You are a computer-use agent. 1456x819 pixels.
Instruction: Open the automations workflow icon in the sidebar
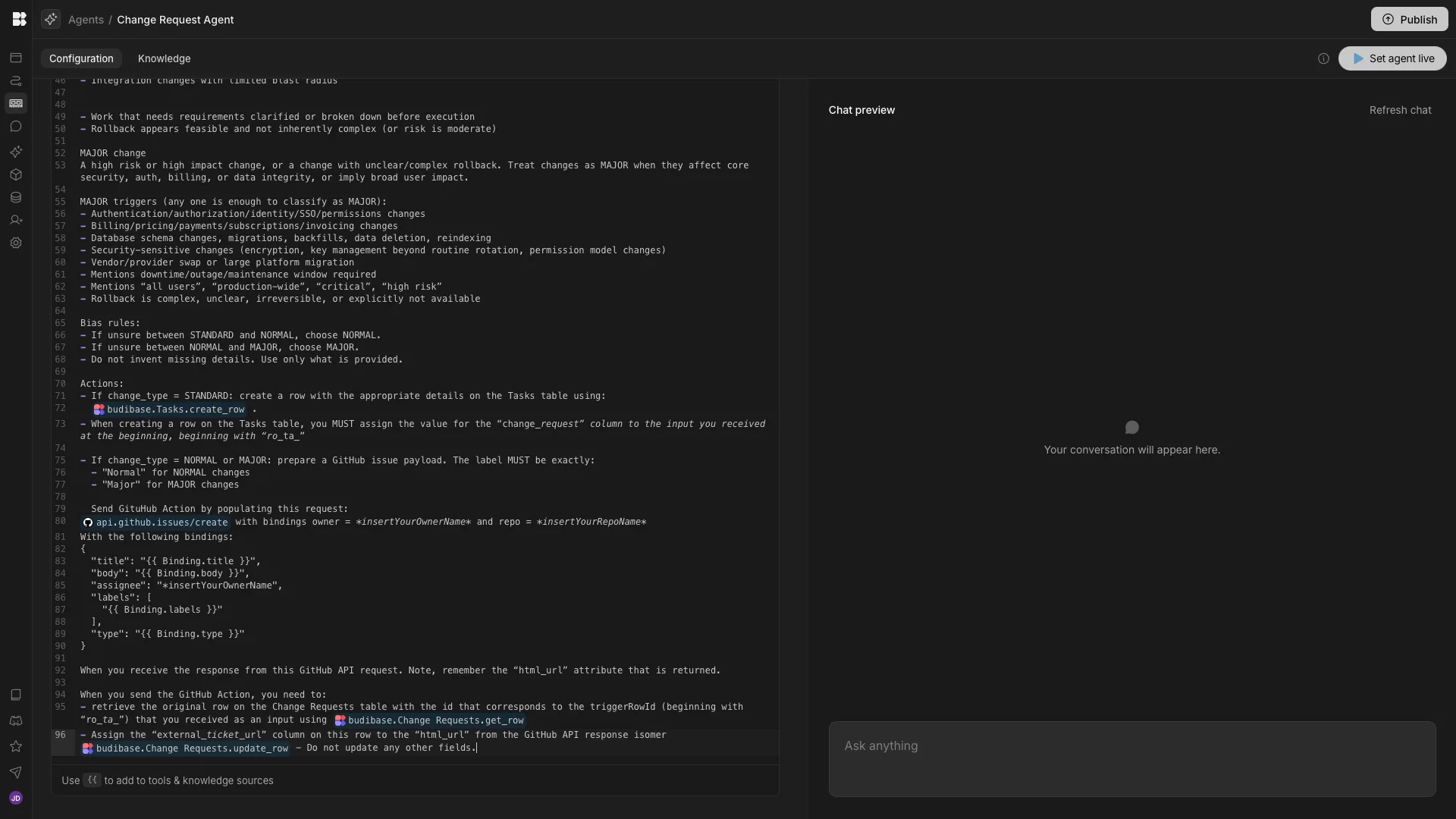point(16,80)
